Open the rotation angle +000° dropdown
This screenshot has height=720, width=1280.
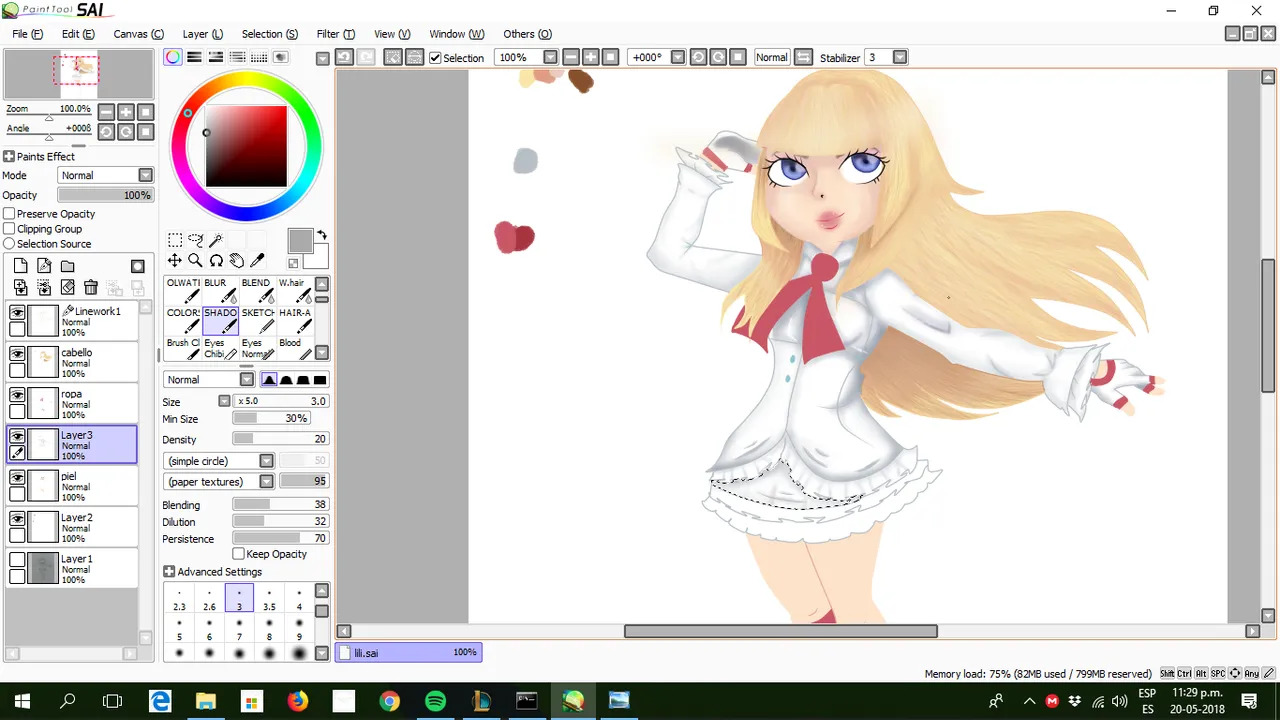point(677,58)
